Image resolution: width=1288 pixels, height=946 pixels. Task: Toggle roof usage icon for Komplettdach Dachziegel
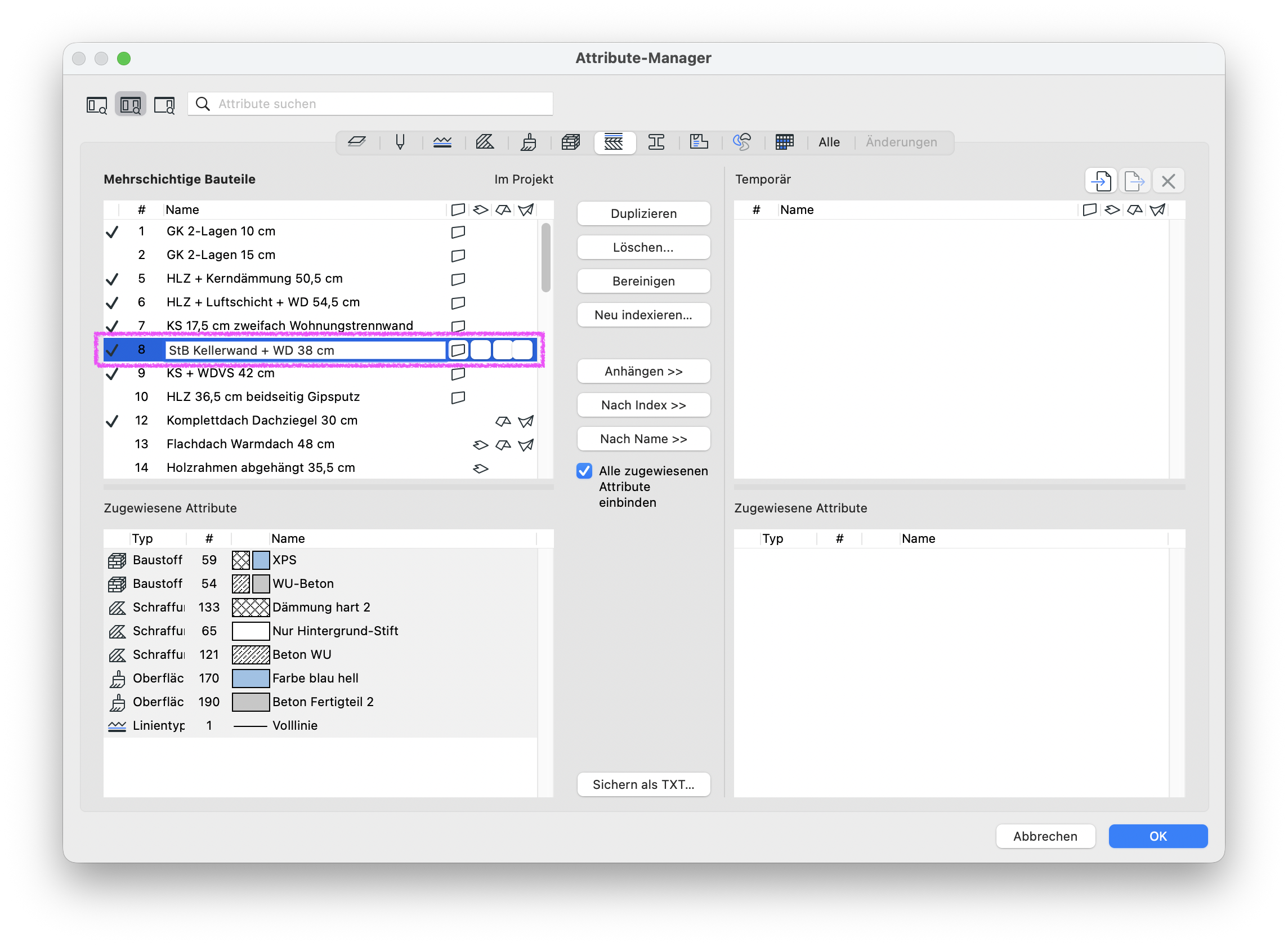(x=503, y=421)
